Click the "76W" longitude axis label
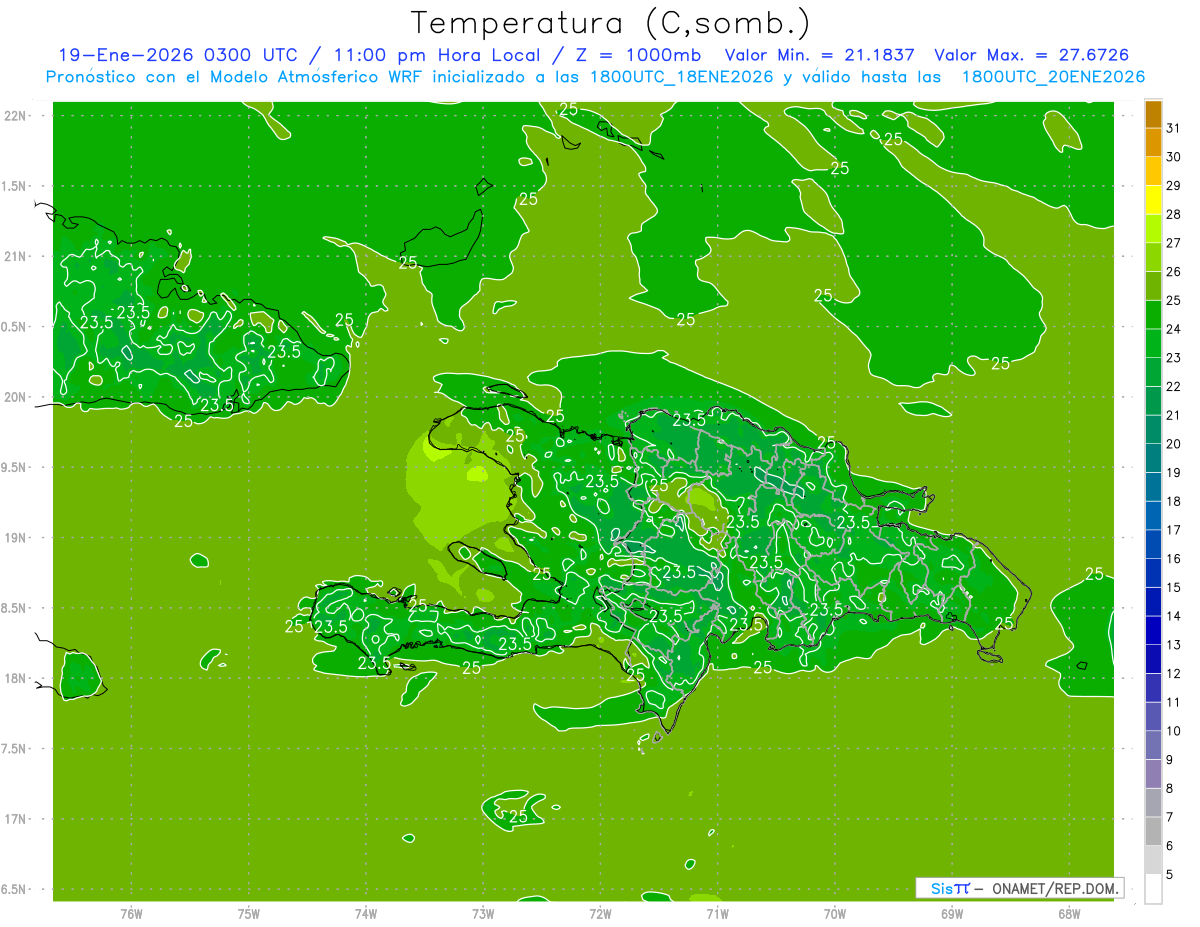The image size is (1200, 927). [131, 915]
